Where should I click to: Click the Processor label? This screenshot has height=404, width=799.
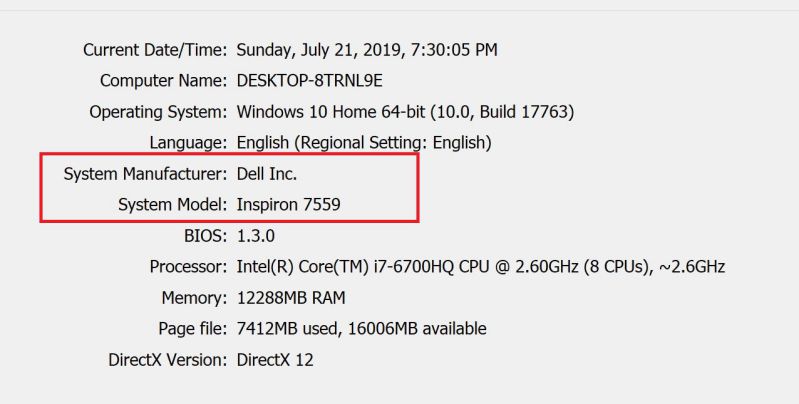[188, 267]
